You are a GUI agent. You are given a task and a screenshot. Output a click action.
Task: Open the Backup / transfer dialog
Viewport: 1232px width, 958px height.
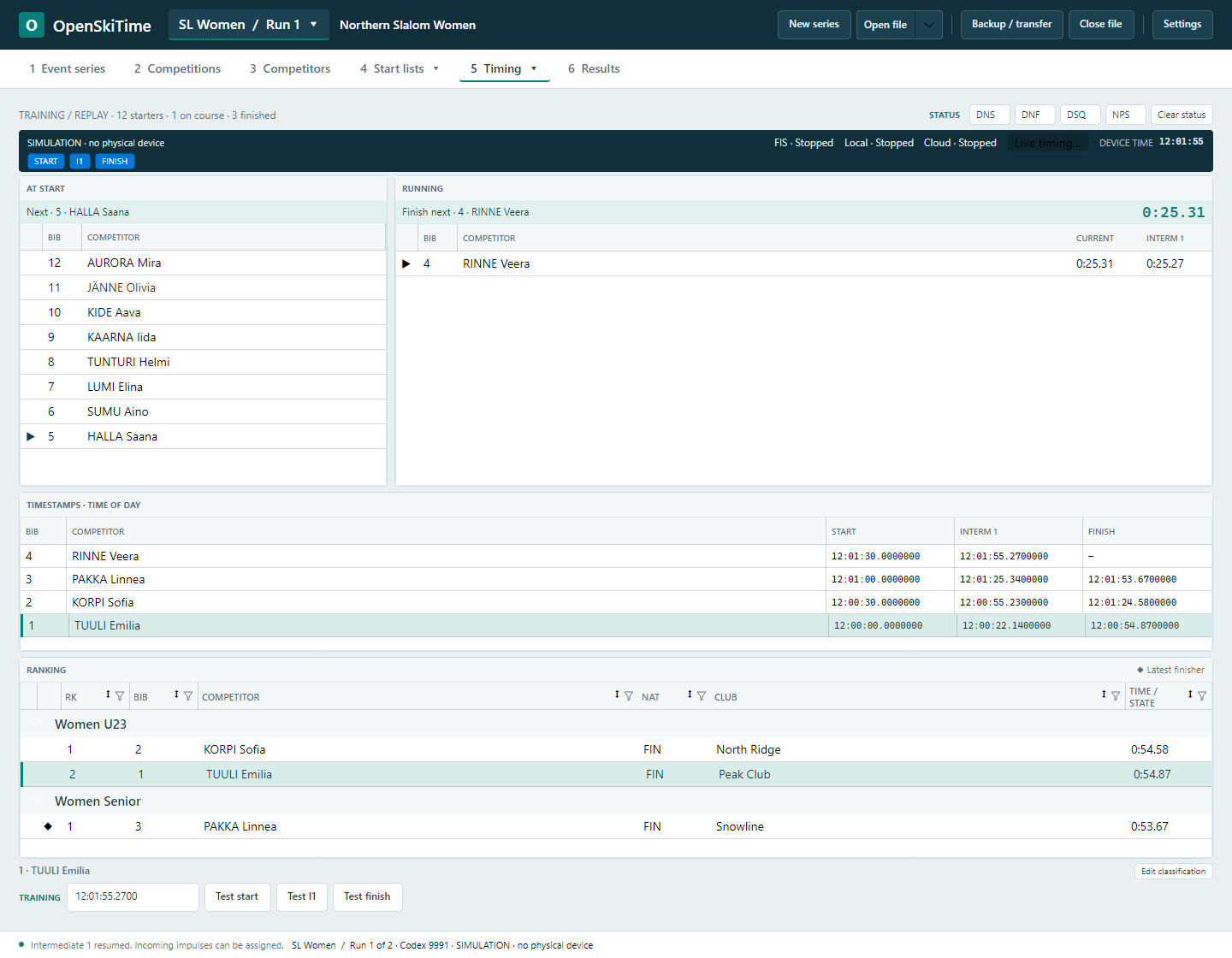coord(1012,25)
